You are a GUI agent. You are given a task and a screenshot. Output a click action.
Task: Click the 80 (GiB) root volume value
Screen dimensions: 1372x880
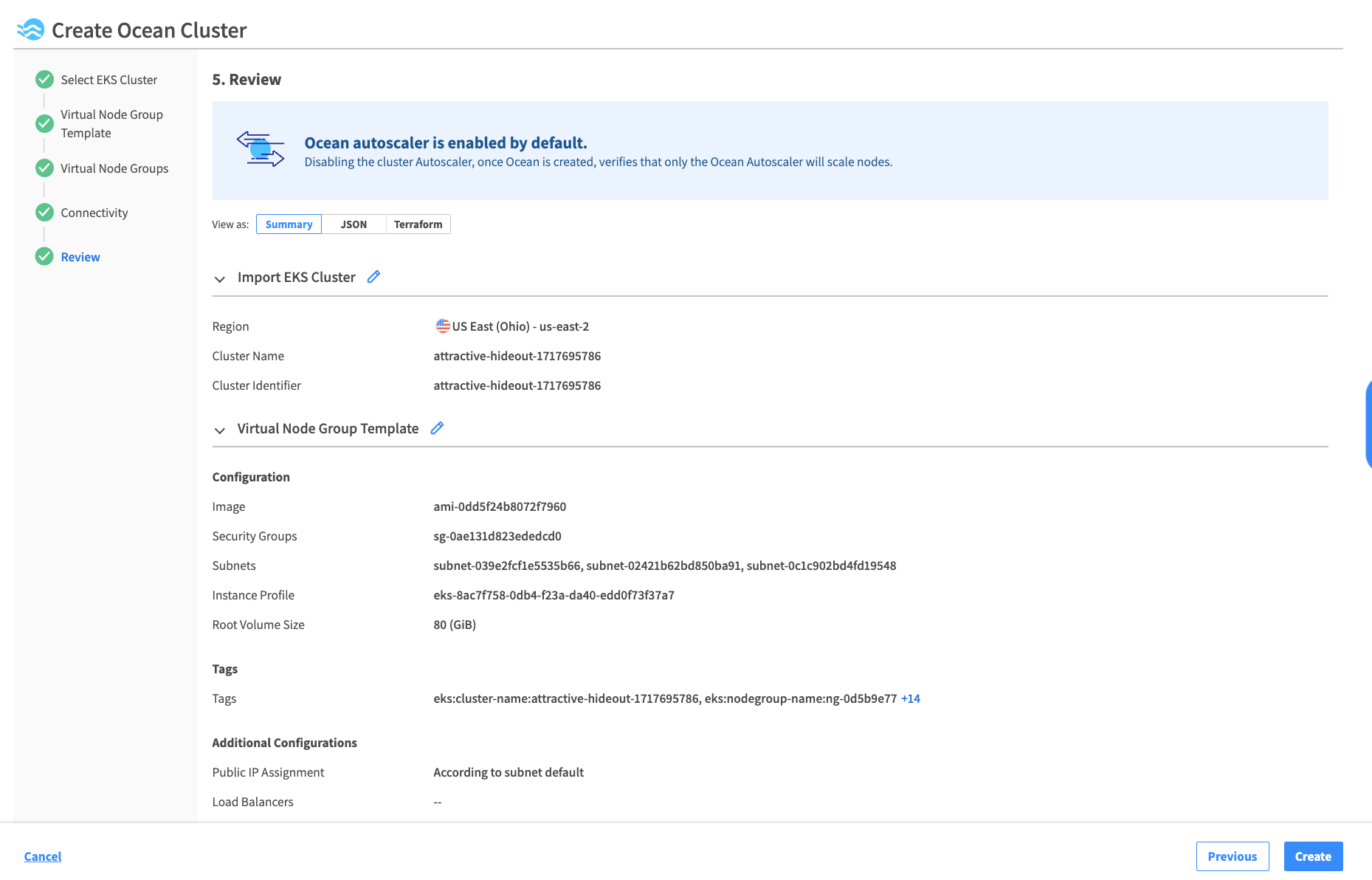(x=455, y=625)
